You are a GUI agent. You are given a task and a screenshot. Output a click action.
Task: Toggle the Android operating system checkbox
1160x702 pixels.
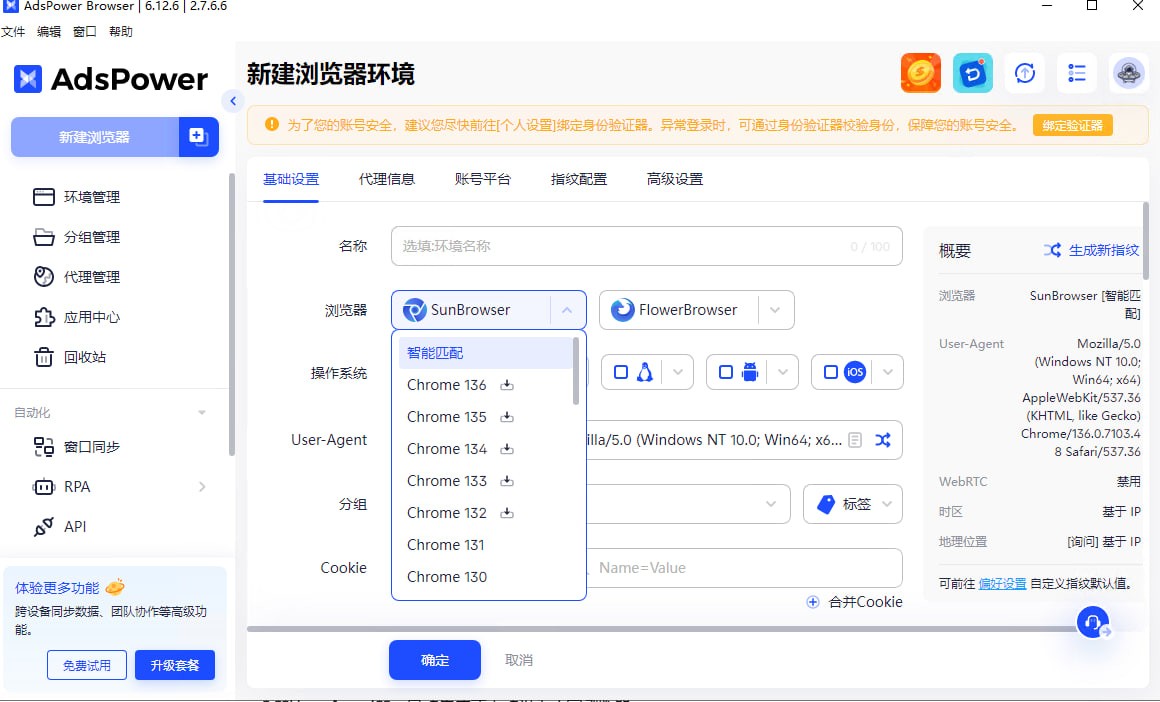[726, 372]
